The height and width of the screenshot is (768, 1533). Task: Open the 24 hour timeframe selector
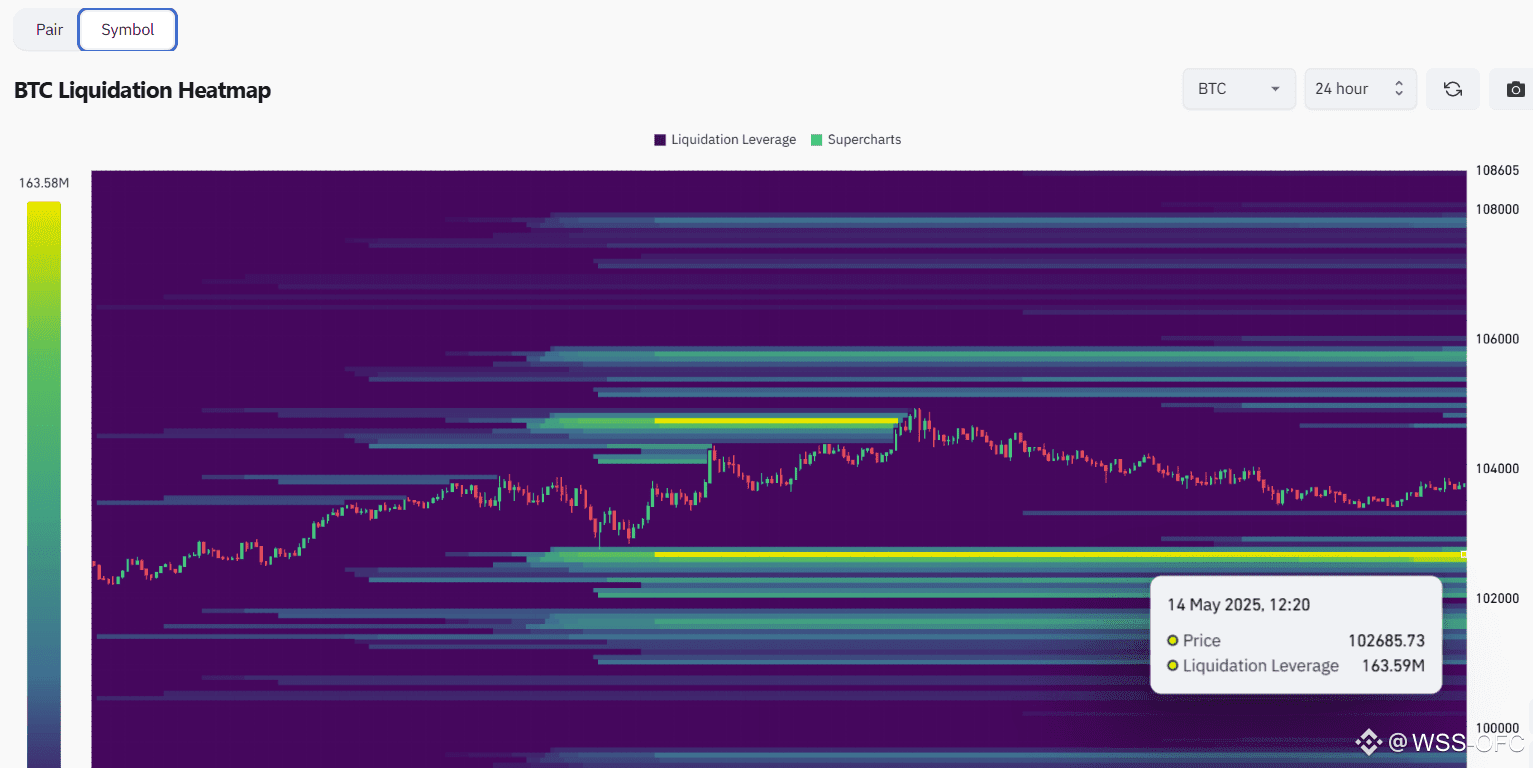[x=1360, y=88]
